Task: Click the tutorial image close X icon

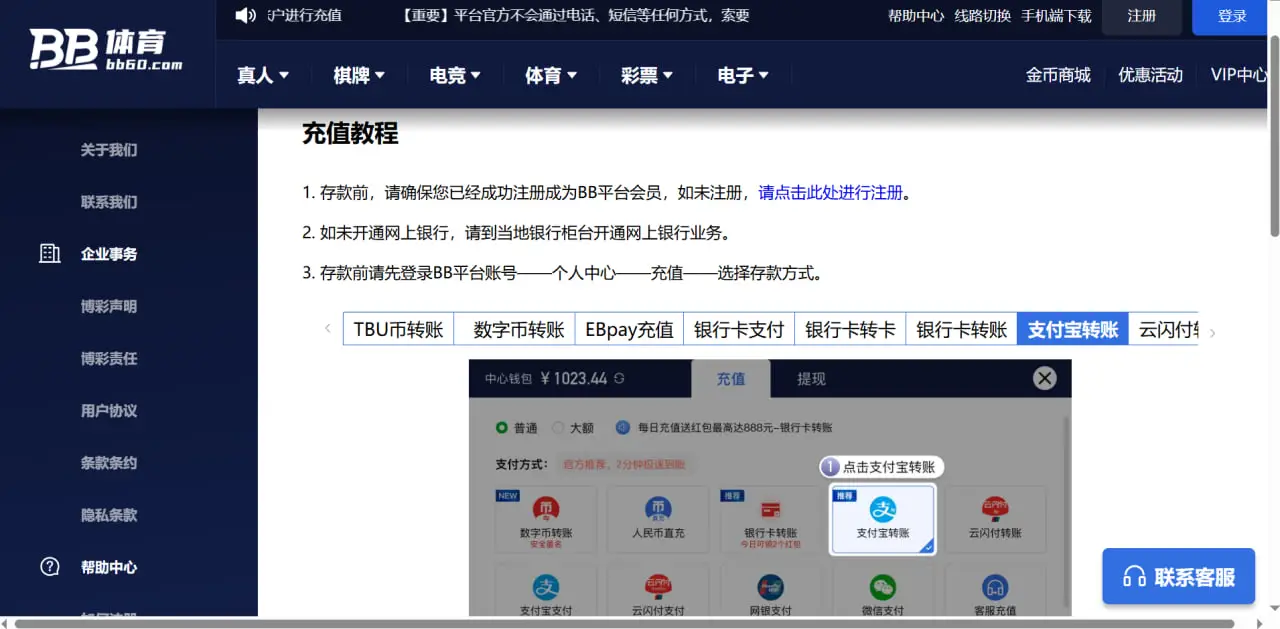Action: (1045, 378)
